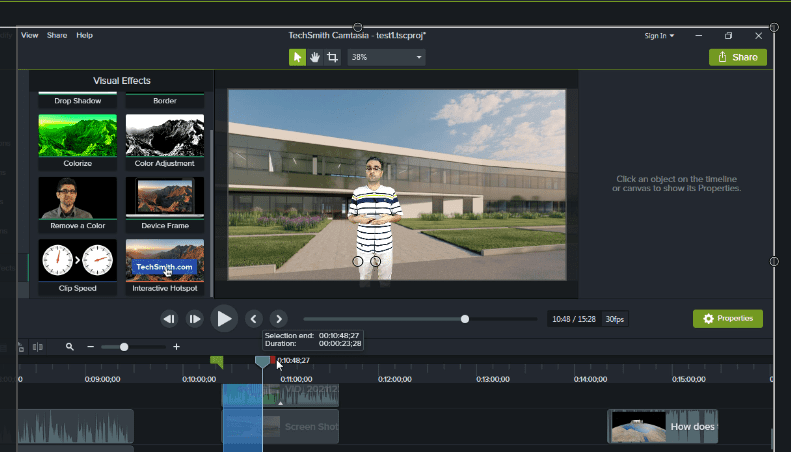
Task: Select the Border effect
Action: [165, 100]
